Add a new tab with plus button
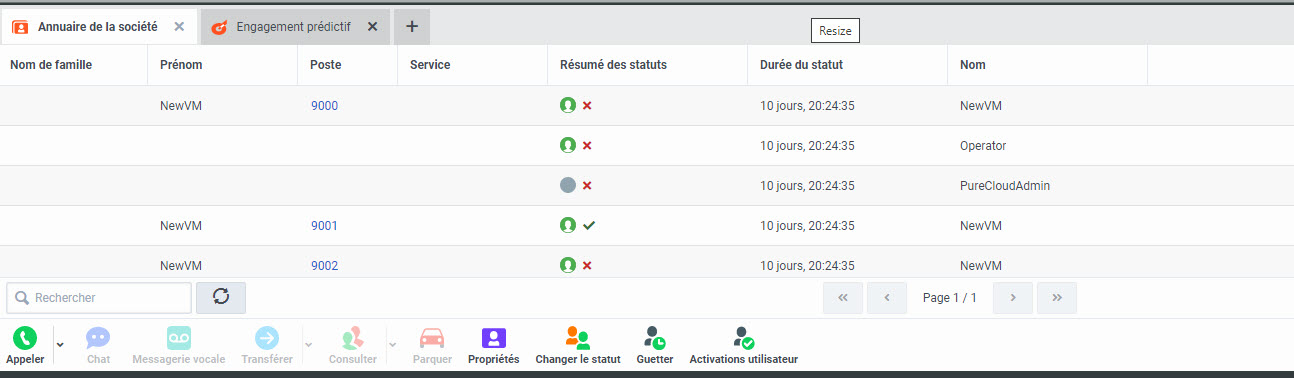This screenshot has width=1294, height=378. click(412, 27)
